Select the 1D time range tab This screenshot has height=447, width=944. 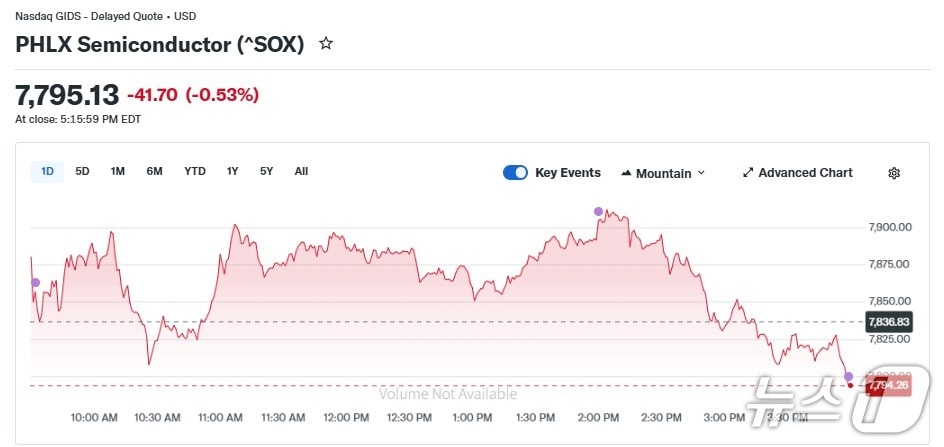[47, 171]
